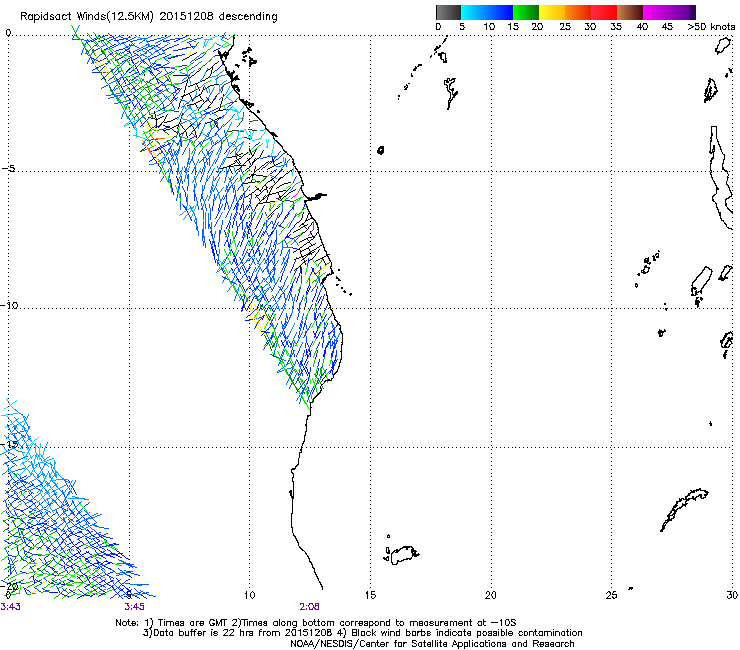This screenshot has height=650, width=740.
Task: Click the longitude label '15' on bottom axis
Action: coord(370,595)
